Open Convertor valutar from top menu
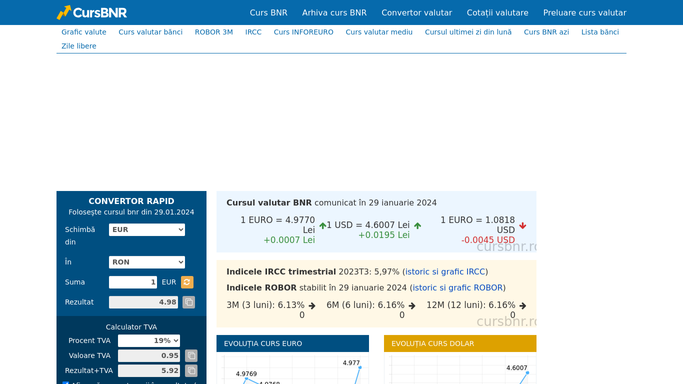Image resolution: width=683 pixels, height=384 pixels. (x=416, y=13)
